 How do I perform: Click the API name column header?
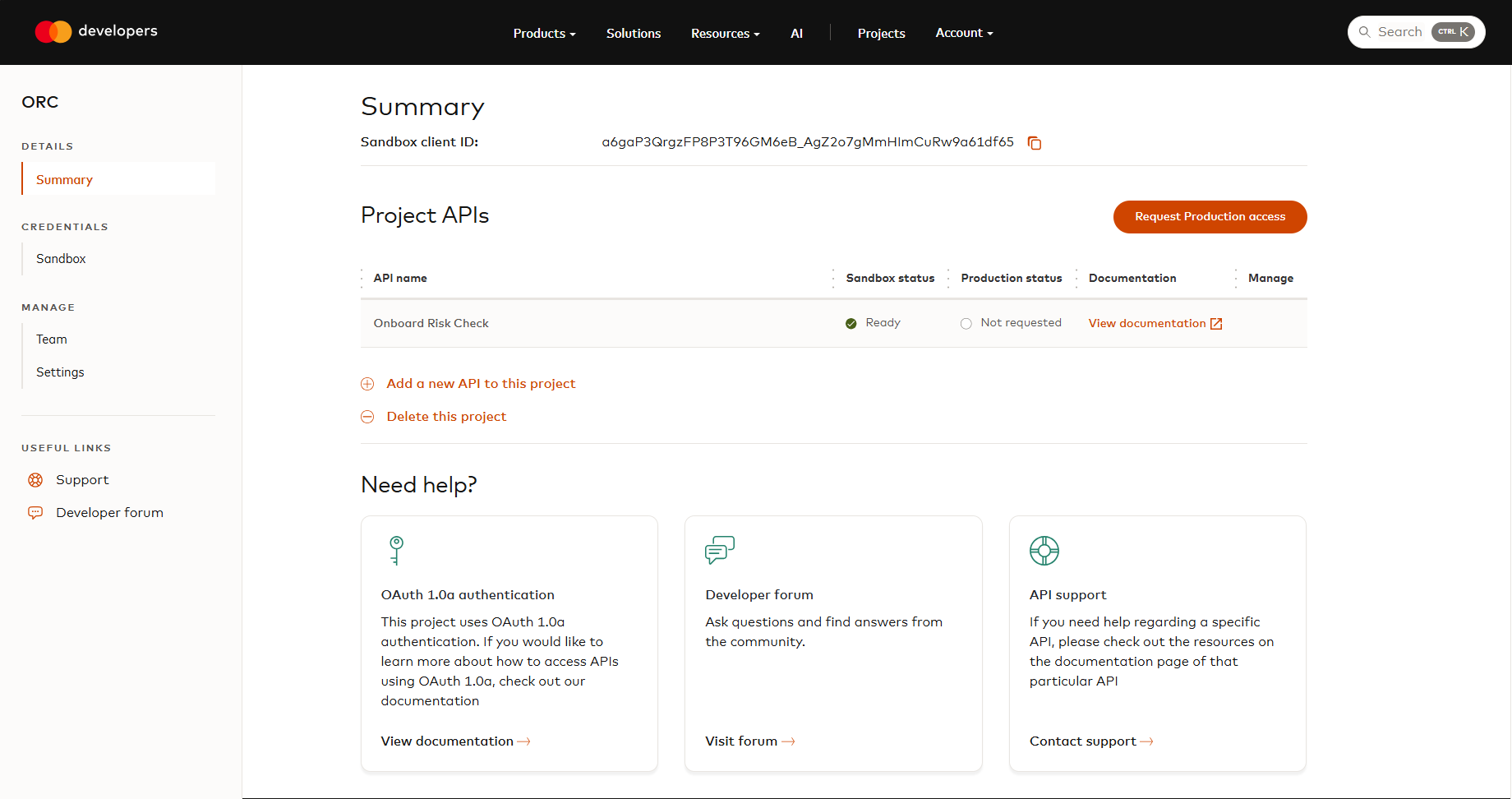[x=400, y=279]
